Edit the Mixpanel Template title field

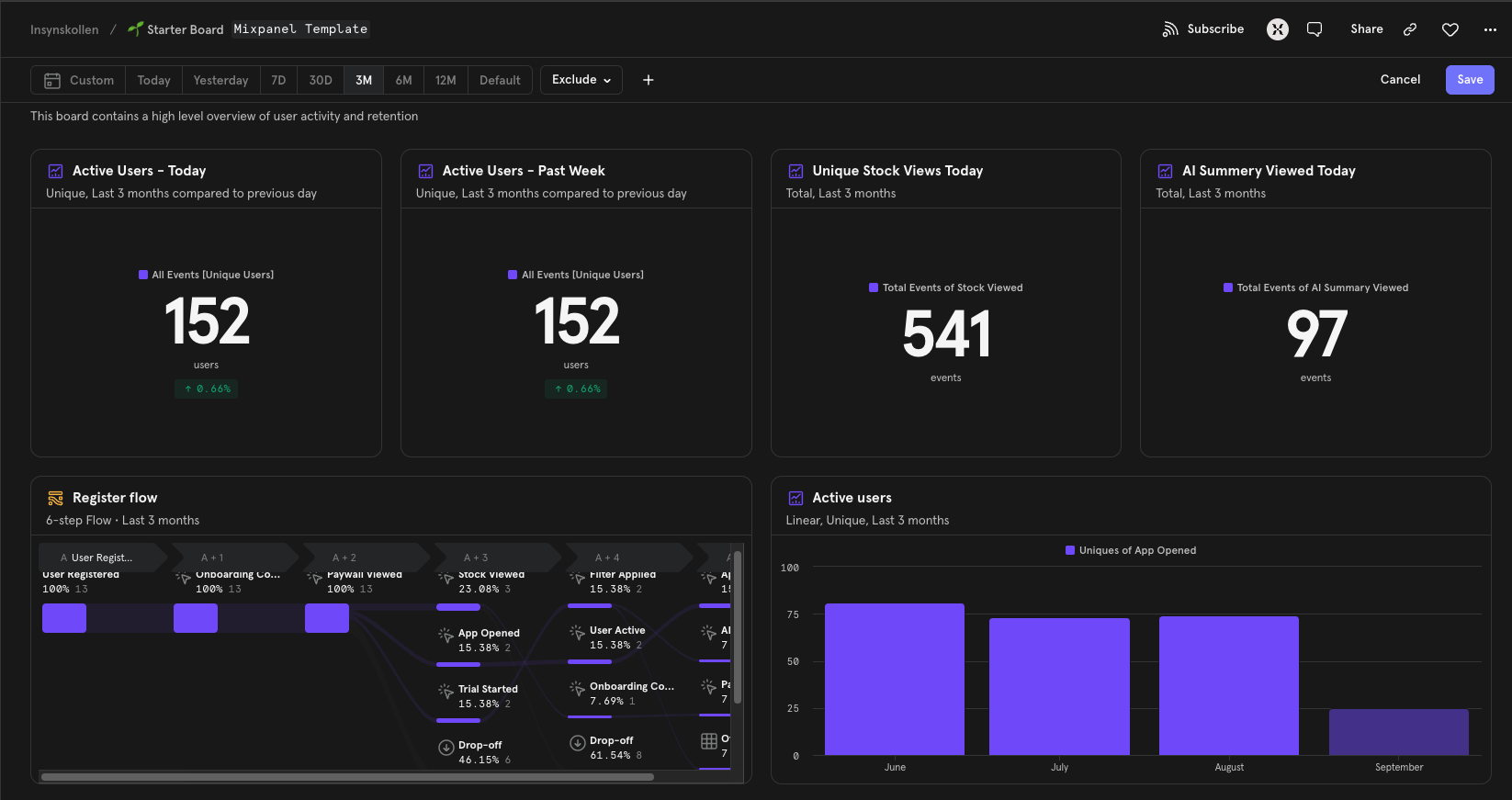[300, 29]
